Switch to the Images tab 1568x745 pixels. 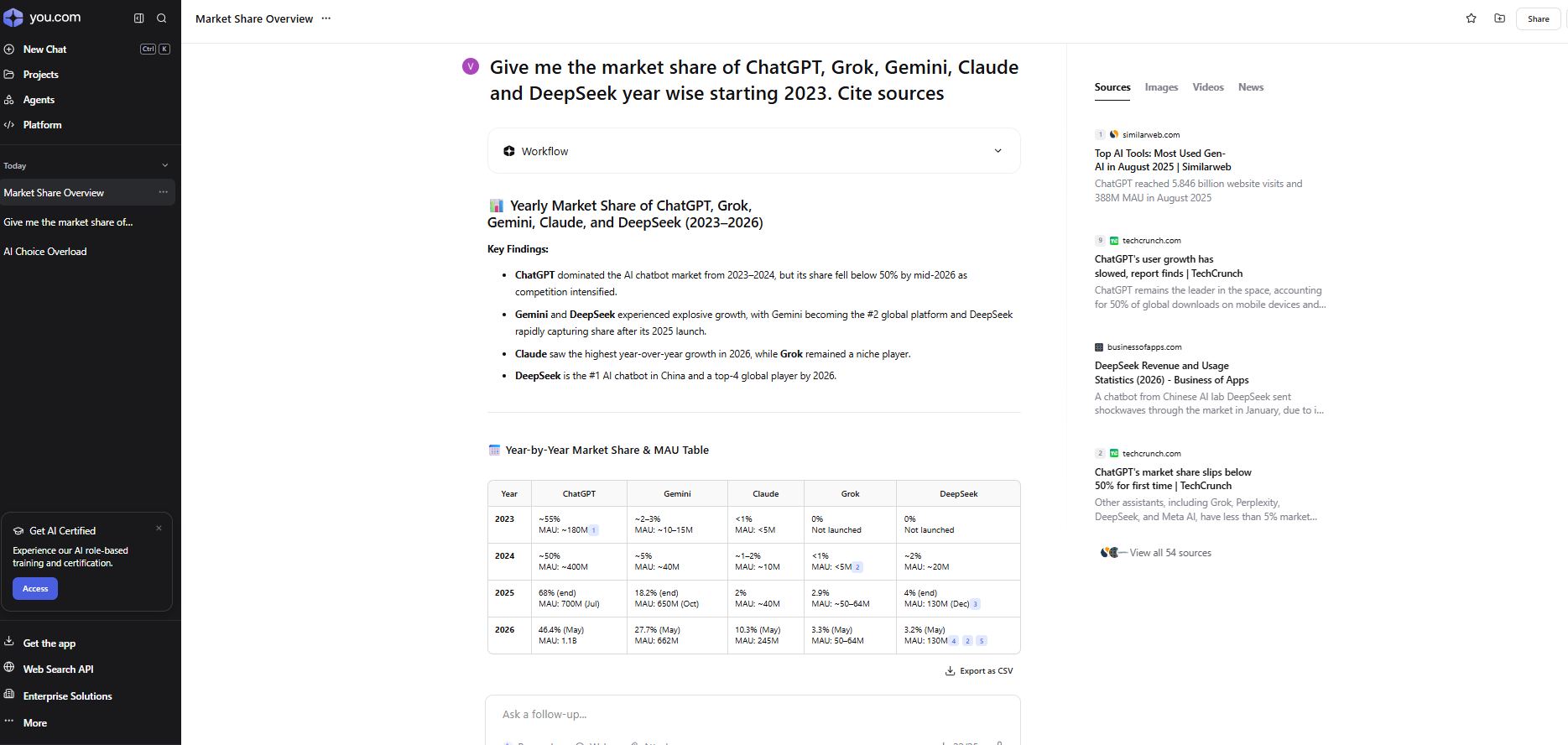pos(1161,87)
